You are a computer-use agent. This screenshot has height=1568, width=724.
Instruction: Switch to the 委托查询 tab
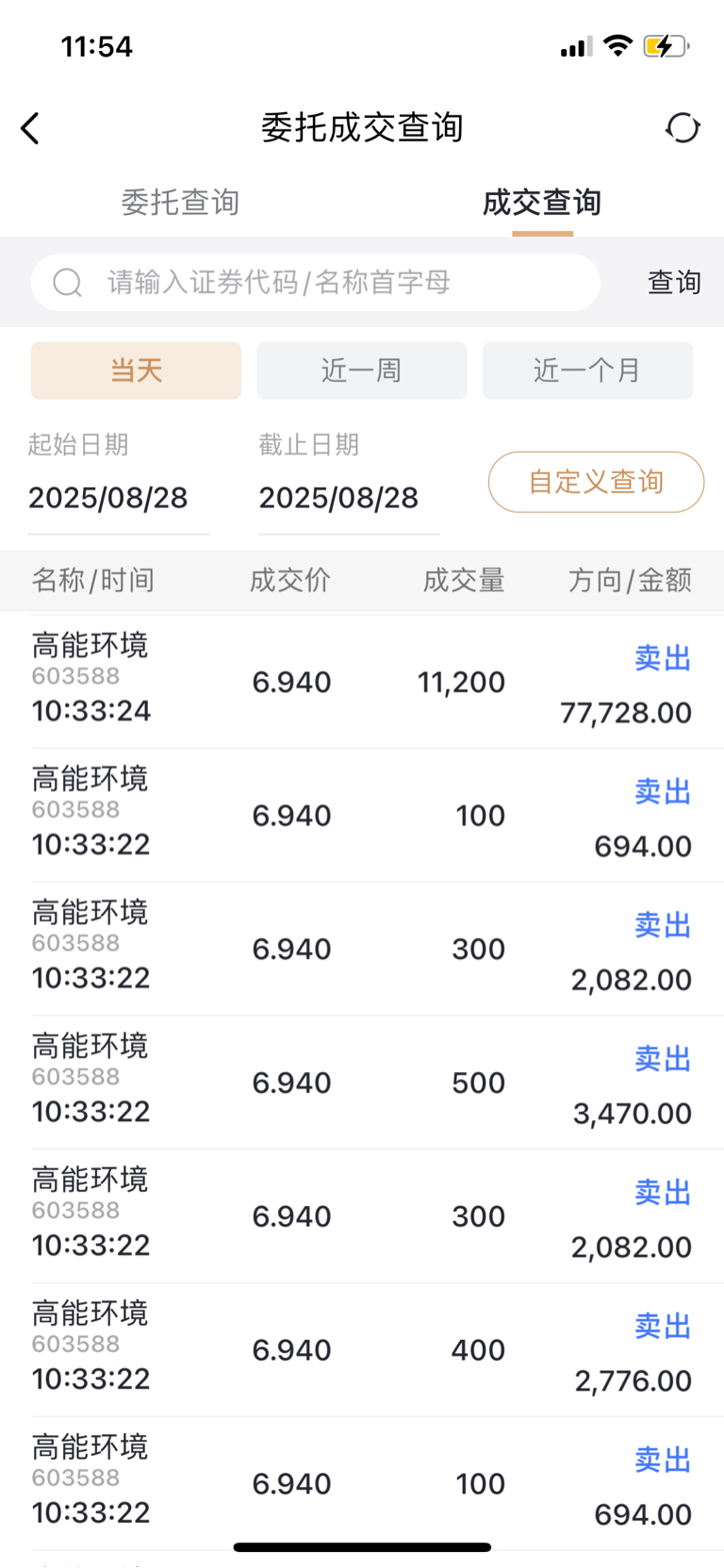coord(180,202)
